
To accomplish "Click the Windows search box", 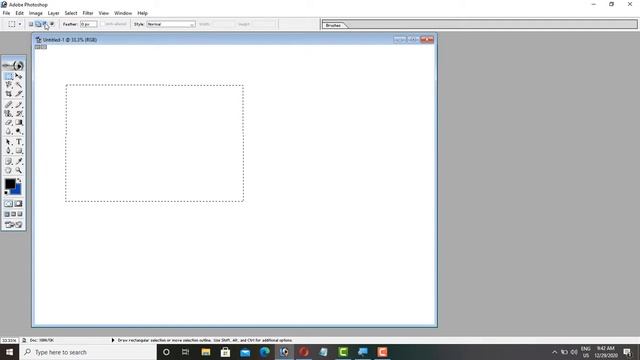I will tap(88, 352).
